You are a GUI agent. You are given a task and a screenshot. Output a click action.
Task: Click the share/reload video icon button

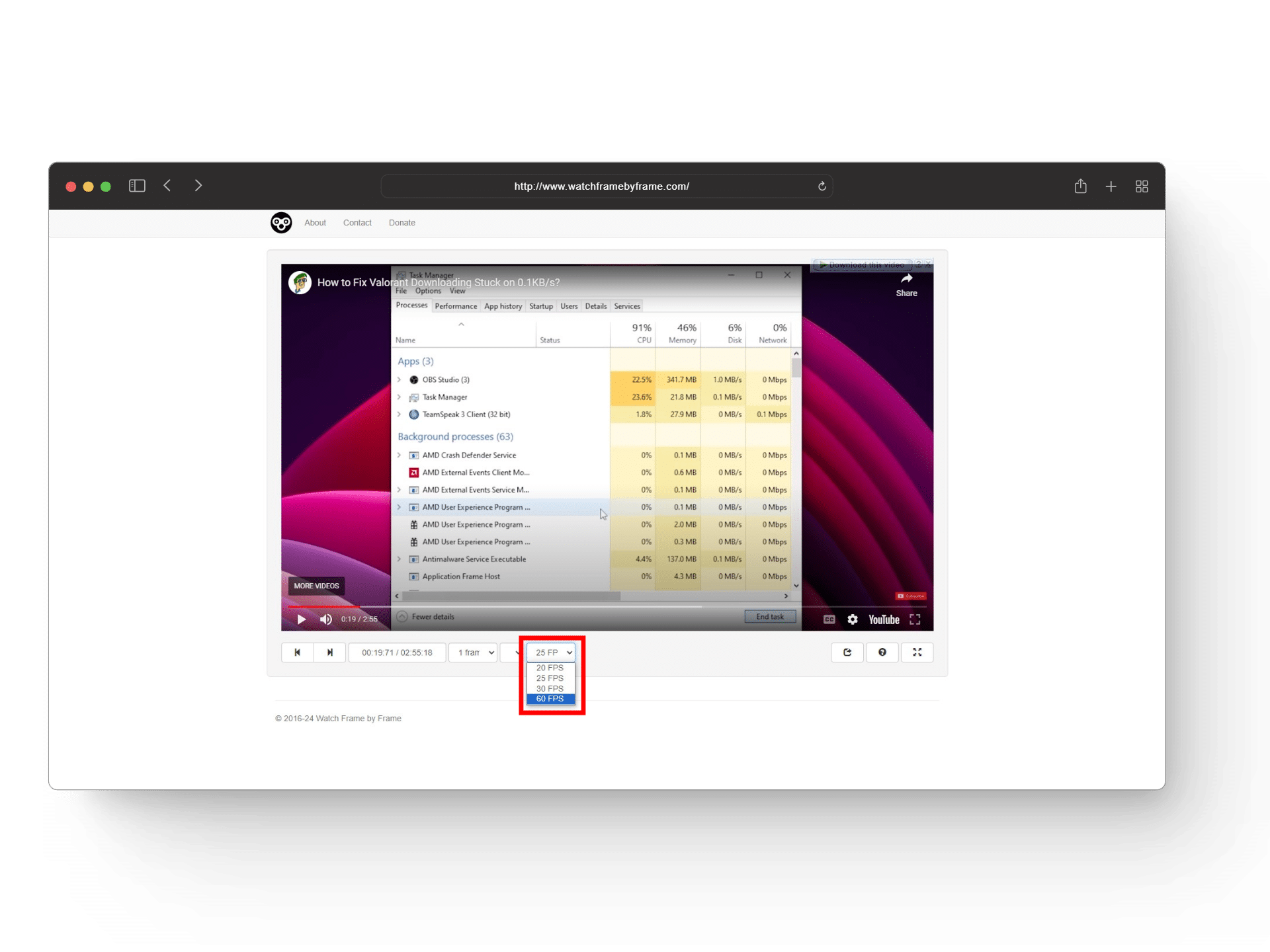point(847,653)
